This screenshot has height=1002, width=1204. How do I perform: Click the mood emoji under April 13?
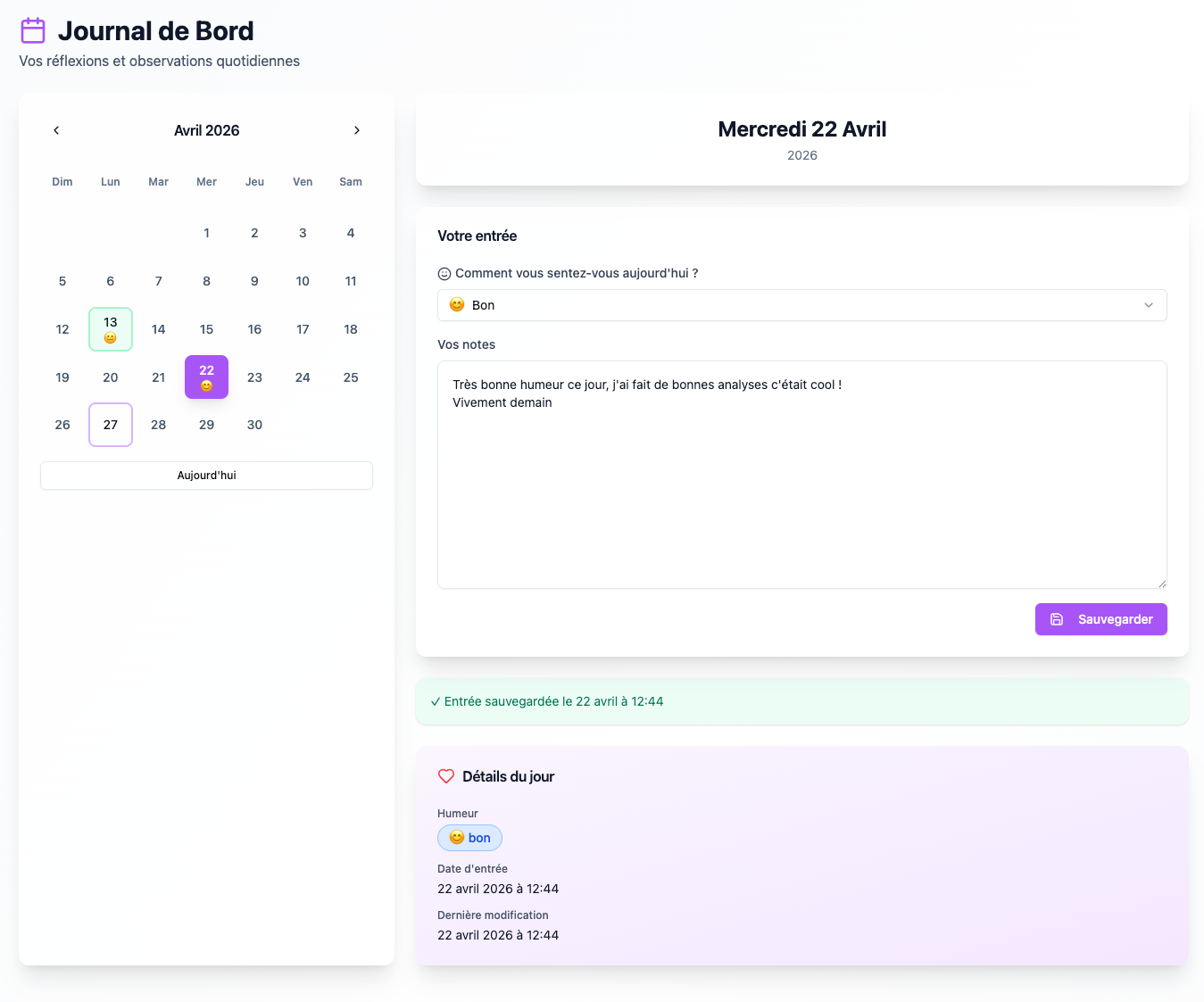pos(111,338)
